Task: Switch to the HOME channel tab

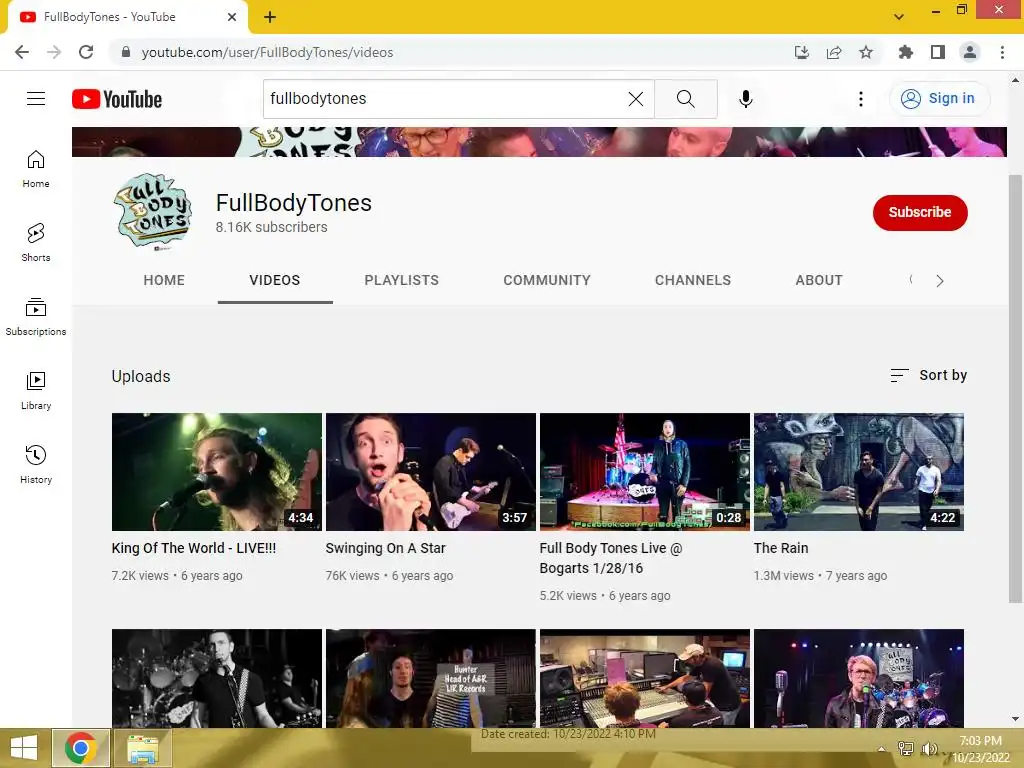Action: coord(164,280)
